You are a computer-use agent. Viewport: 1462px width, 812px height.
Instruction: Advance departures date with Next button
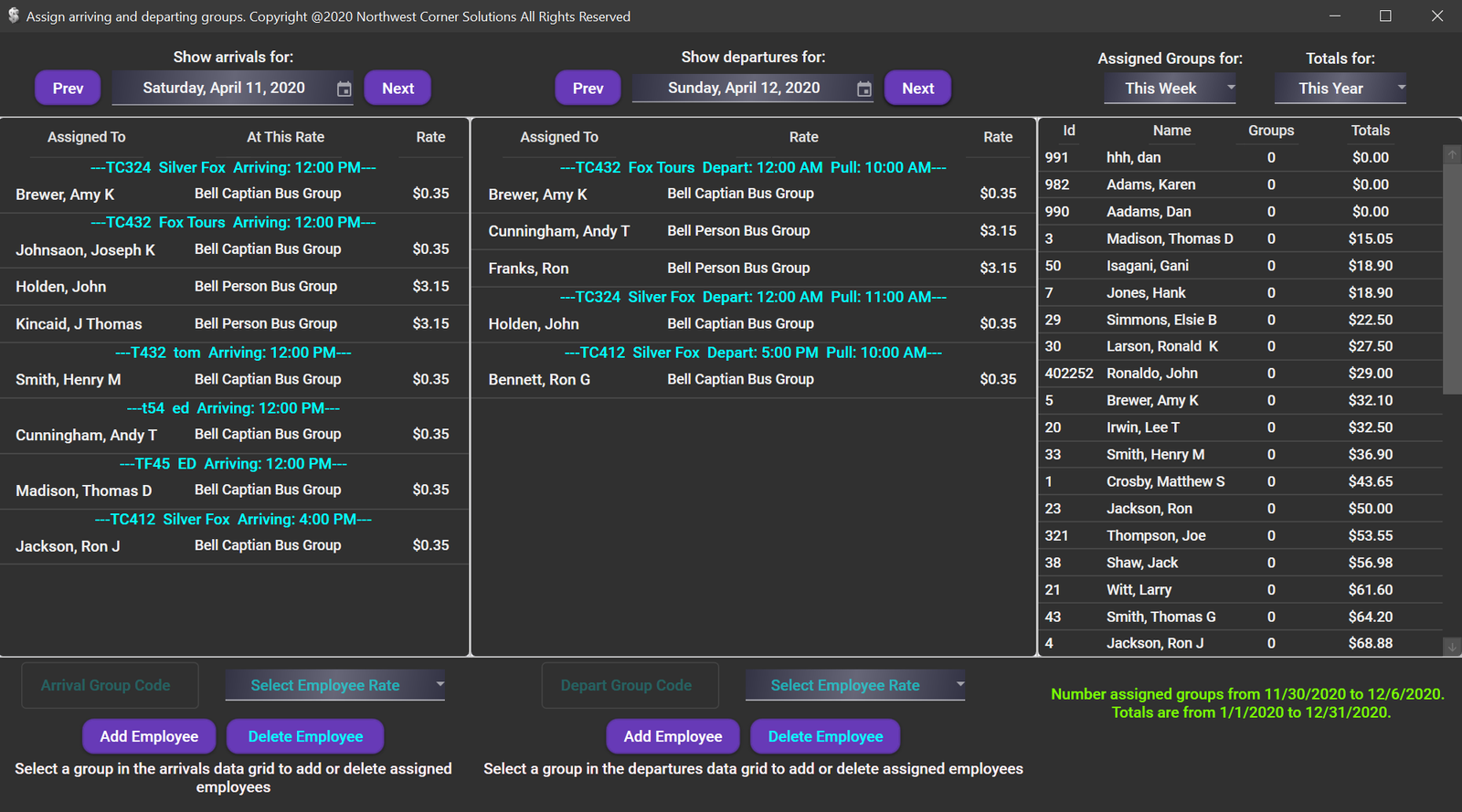point(917,89)
